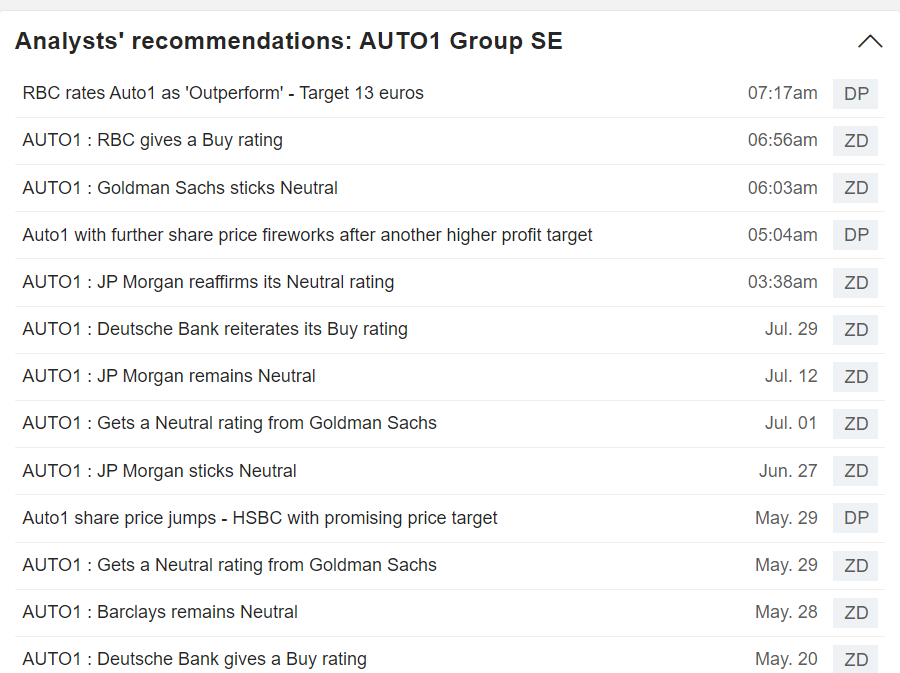The height and width of the screenshot is (673, 900).
Task: Open JP Morgan remains Neutral headline
Action: [x=169, y=376]
